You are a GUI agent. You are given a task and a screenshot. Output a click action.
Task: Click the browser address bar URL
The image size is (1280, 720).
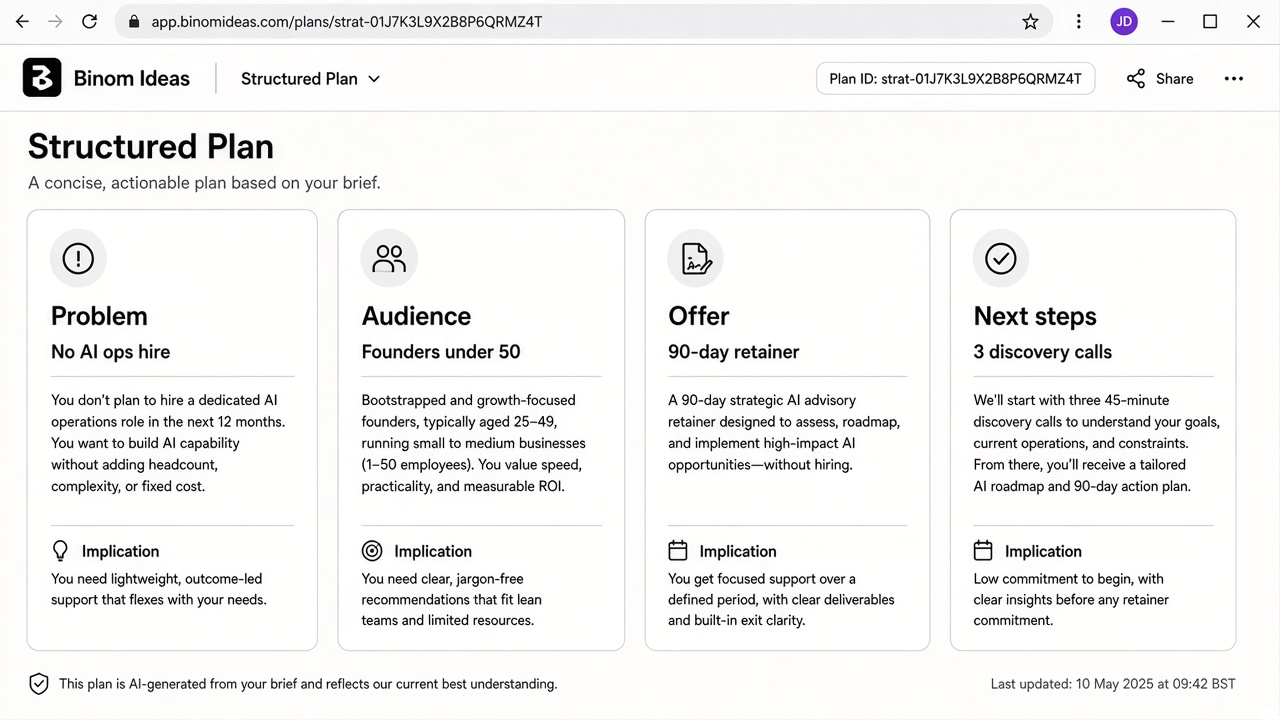click(347, 21)
